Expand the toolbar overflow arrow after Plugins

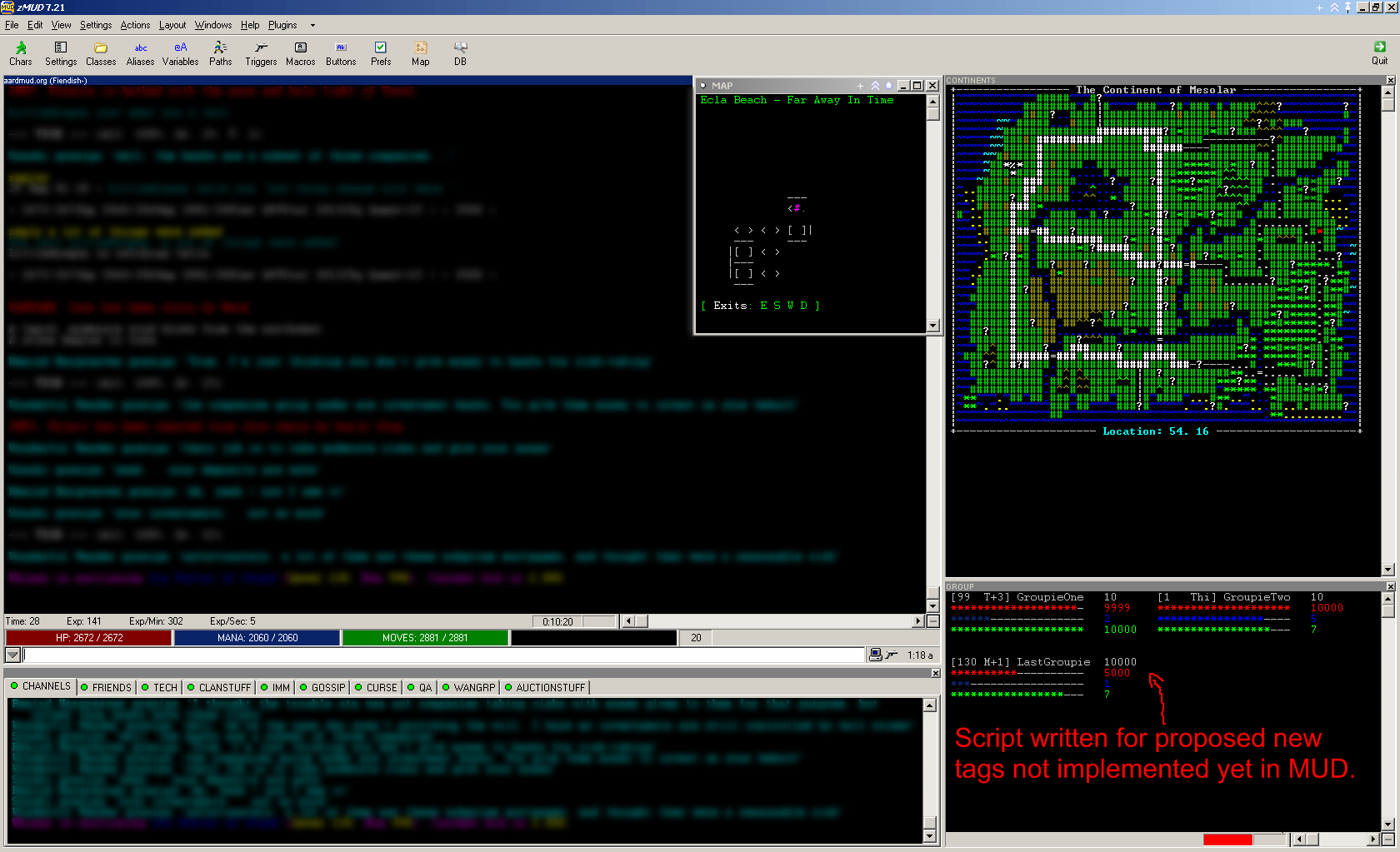point(312,25)
